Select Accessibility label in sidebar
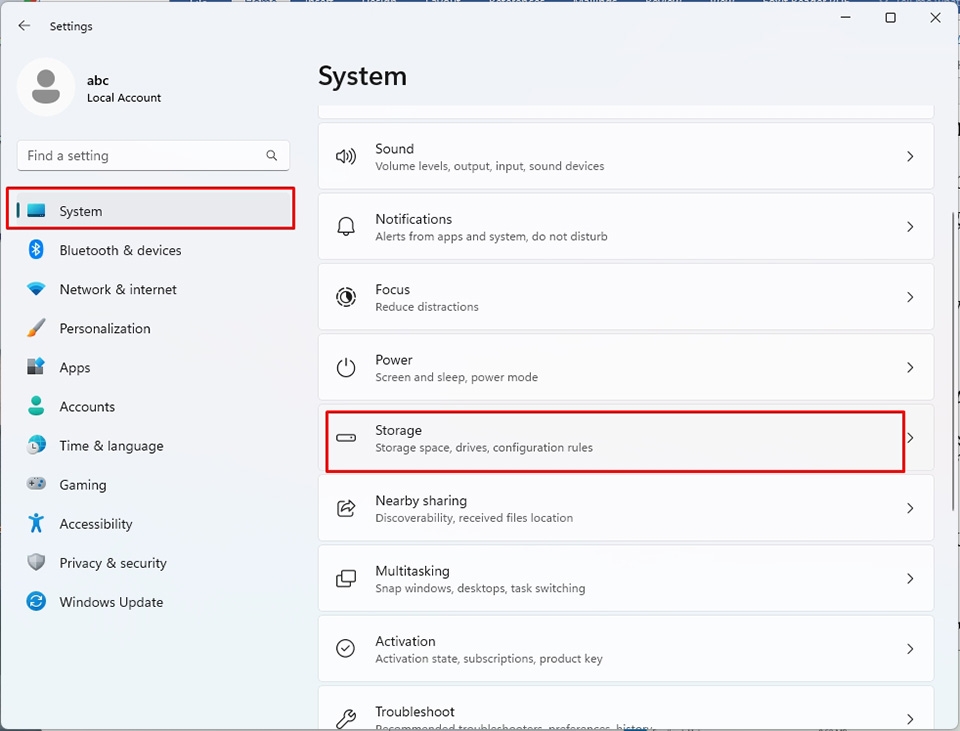Viewport: 960px width, 731px height. tap(96, 524)
